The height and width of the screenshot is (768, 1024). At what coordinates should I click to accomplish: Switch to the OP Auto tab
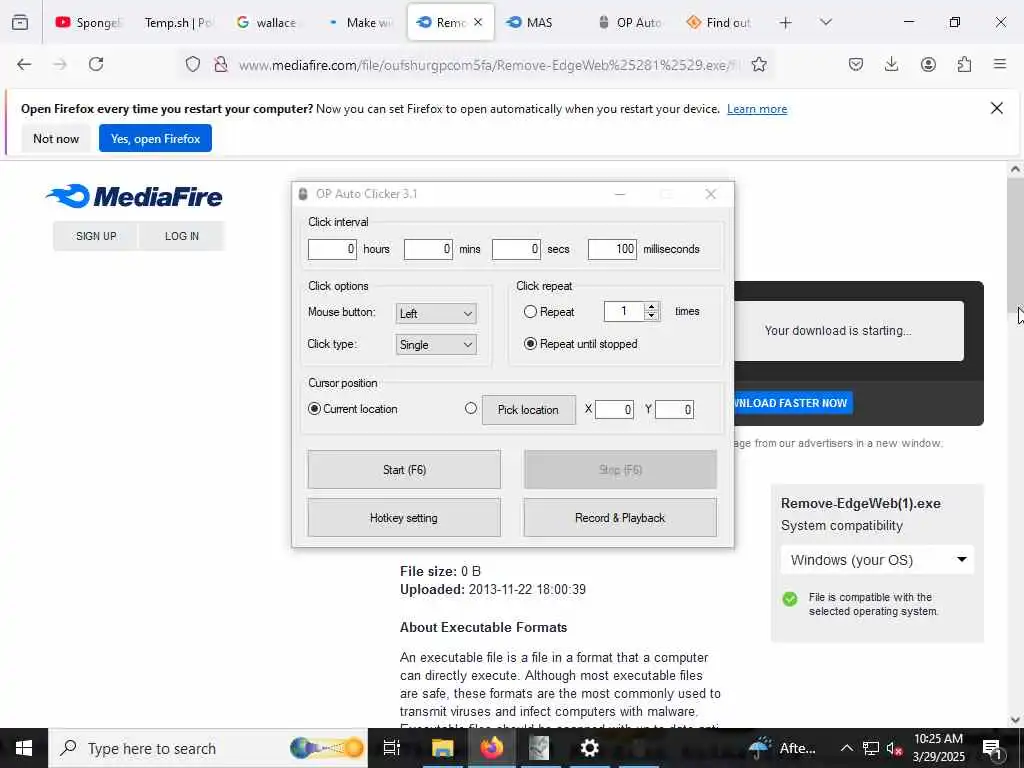pos(630,23)
